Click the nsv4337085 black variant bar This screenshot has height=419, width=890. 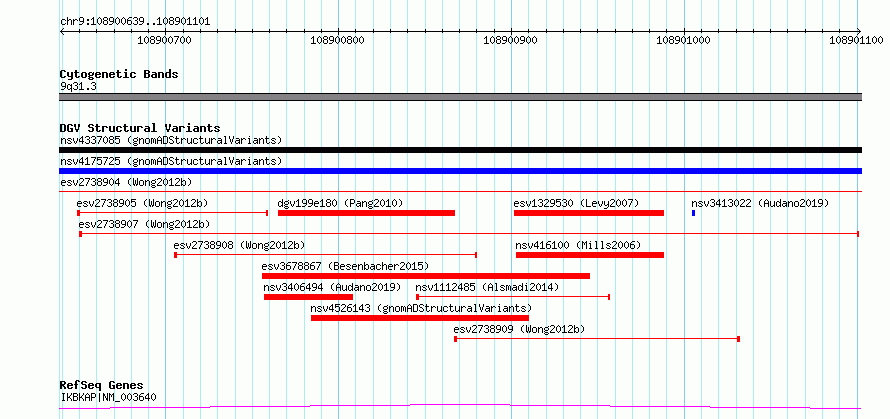(x=460, y=150)
